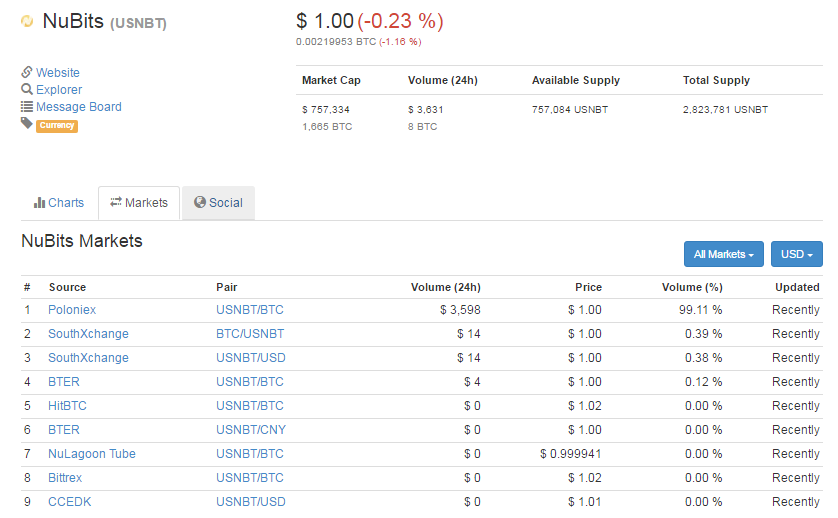The image size is (838, 518).
Task: Open SouthXchange link in row 2
Action: (x=88, y=334)
